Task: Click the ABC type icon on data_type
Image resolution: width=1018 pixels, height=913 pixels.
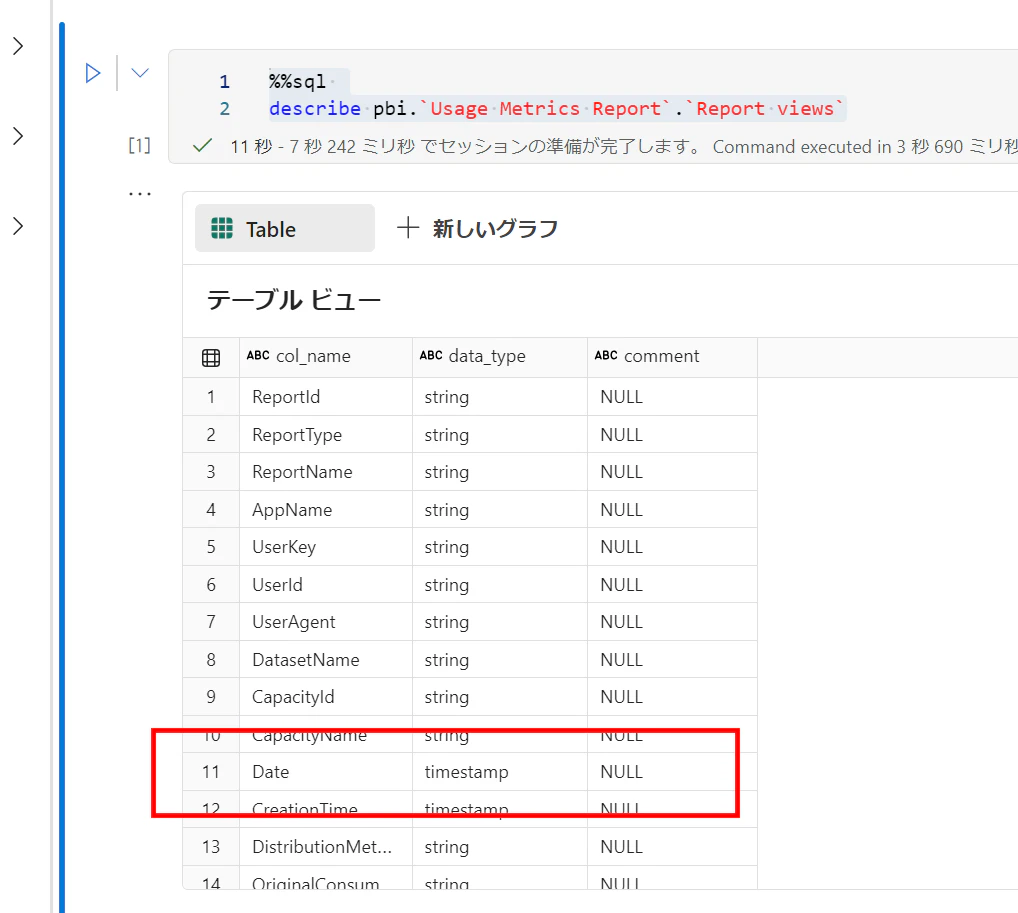Action: click(x=430, y=355)
